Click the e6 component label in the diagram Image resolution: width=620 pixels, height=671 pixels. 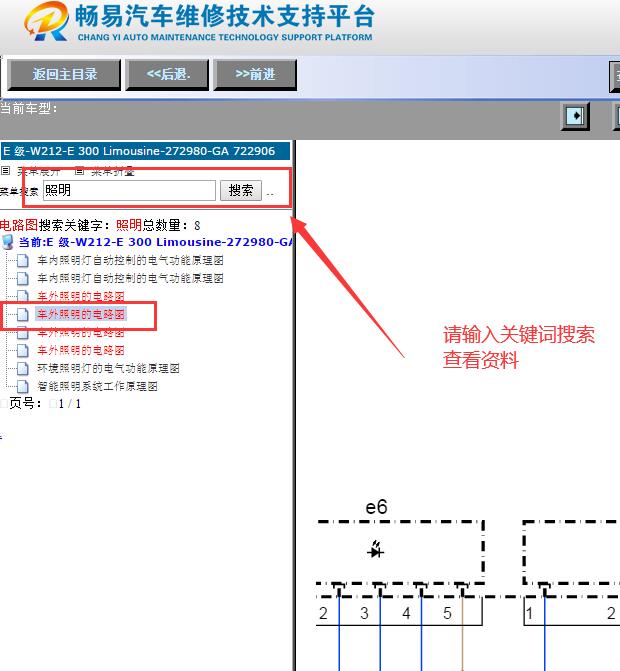coord(377,508)
